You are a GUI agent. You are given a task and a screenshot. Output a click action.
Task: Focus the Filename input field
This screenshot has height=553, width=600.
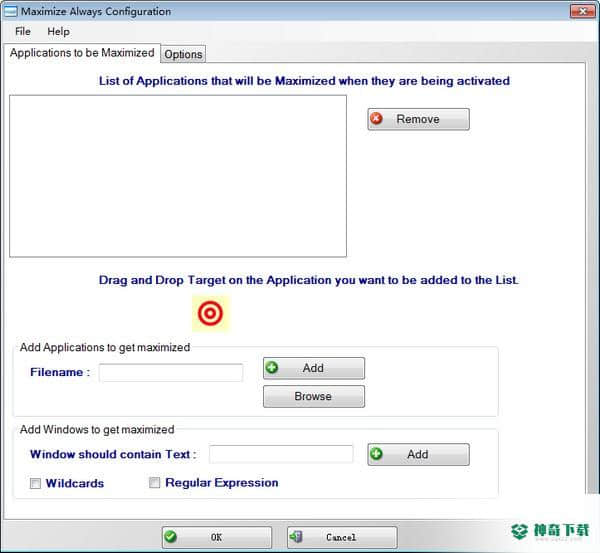171,372
